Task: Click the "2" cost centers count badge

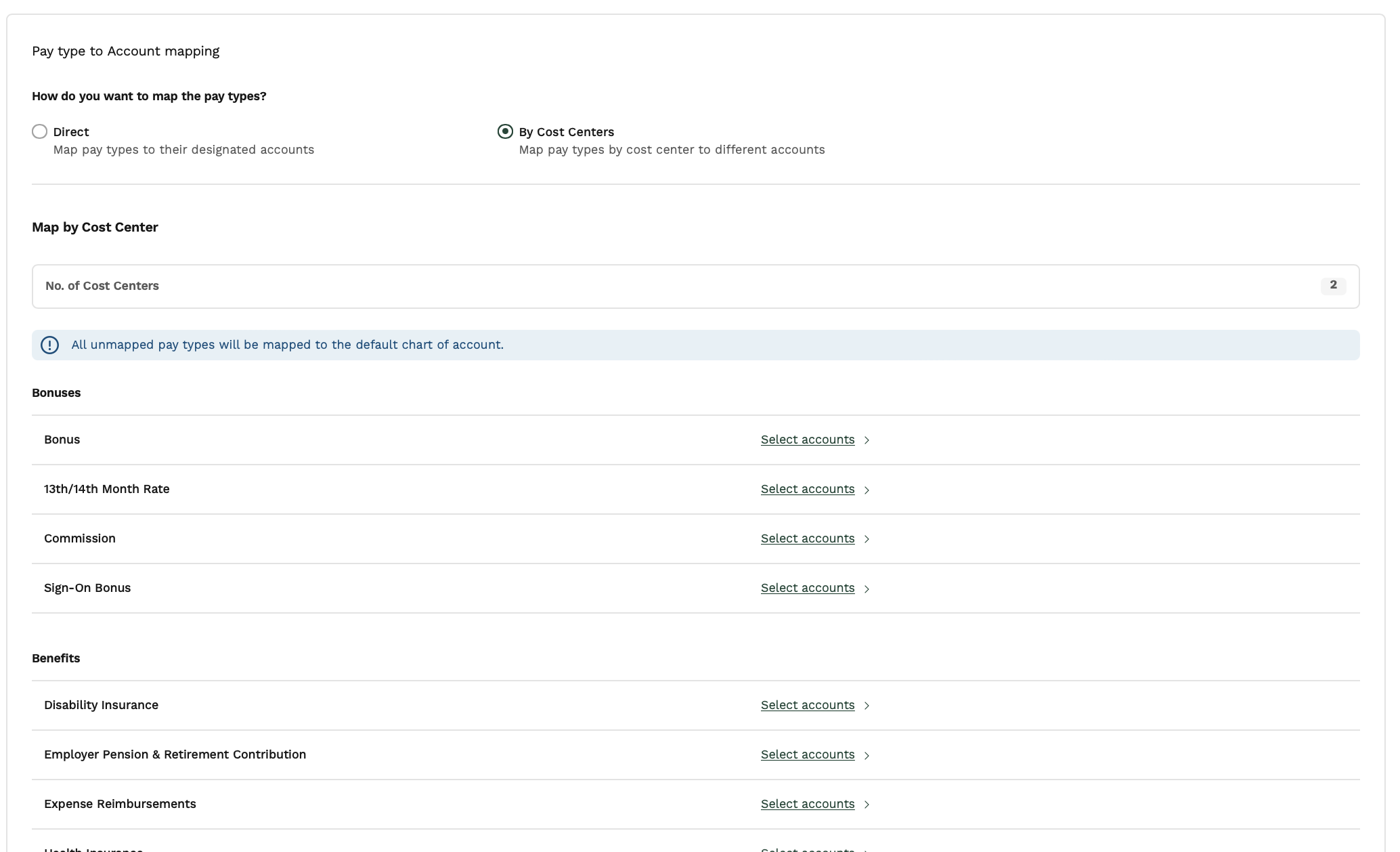Action: click(1333, 286)
